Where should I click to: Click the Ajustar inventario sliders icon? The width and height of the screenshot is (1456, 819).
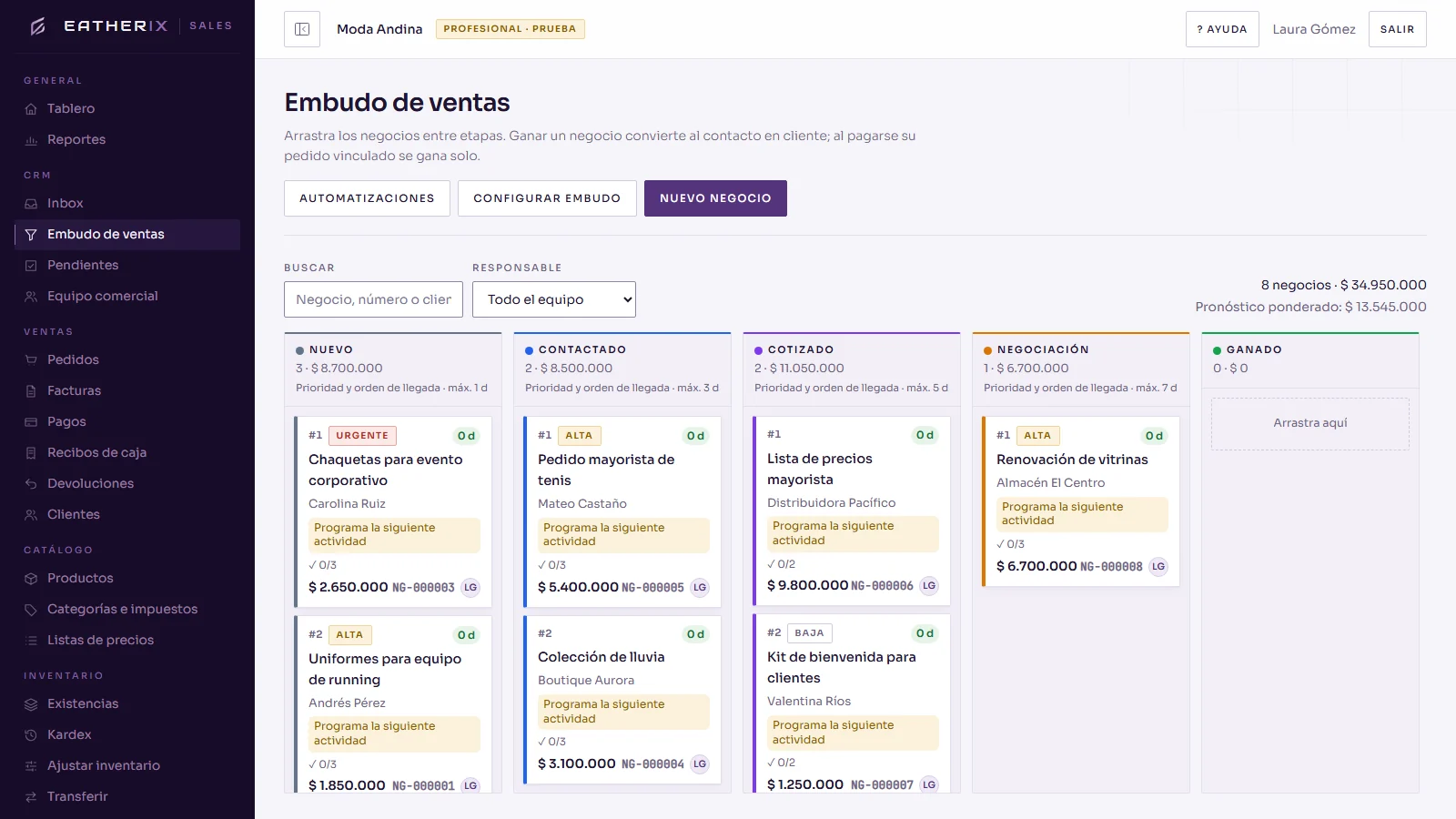(31, 766)
